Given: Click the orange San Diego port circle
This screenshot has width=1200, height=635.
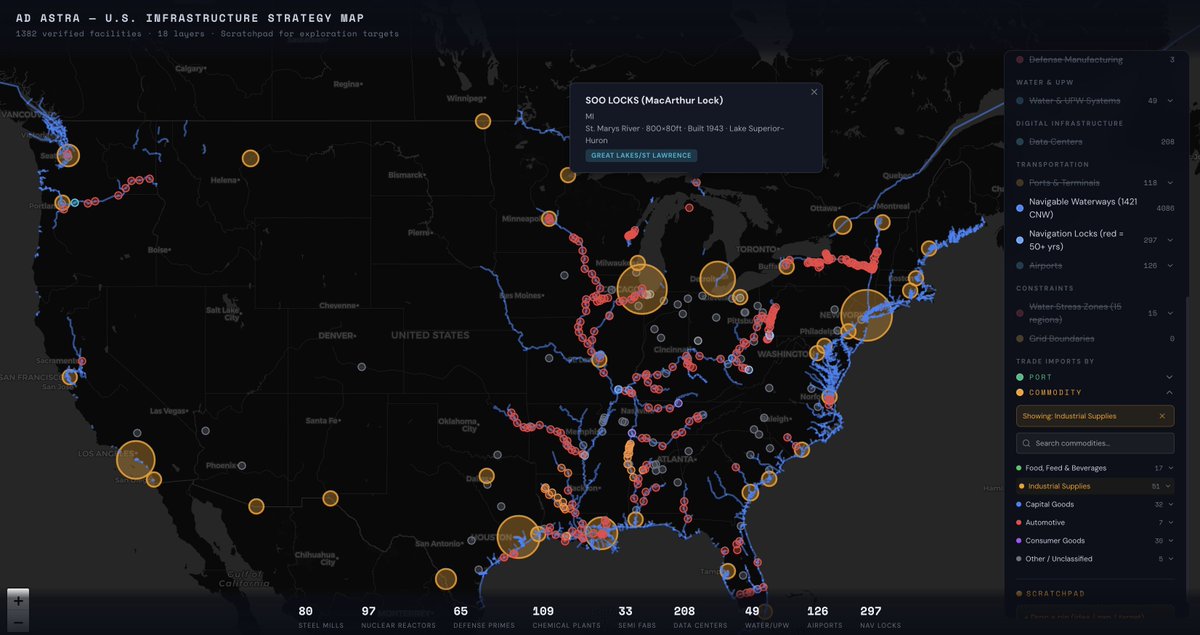Looking at the screenshot, I should [154, 479].
